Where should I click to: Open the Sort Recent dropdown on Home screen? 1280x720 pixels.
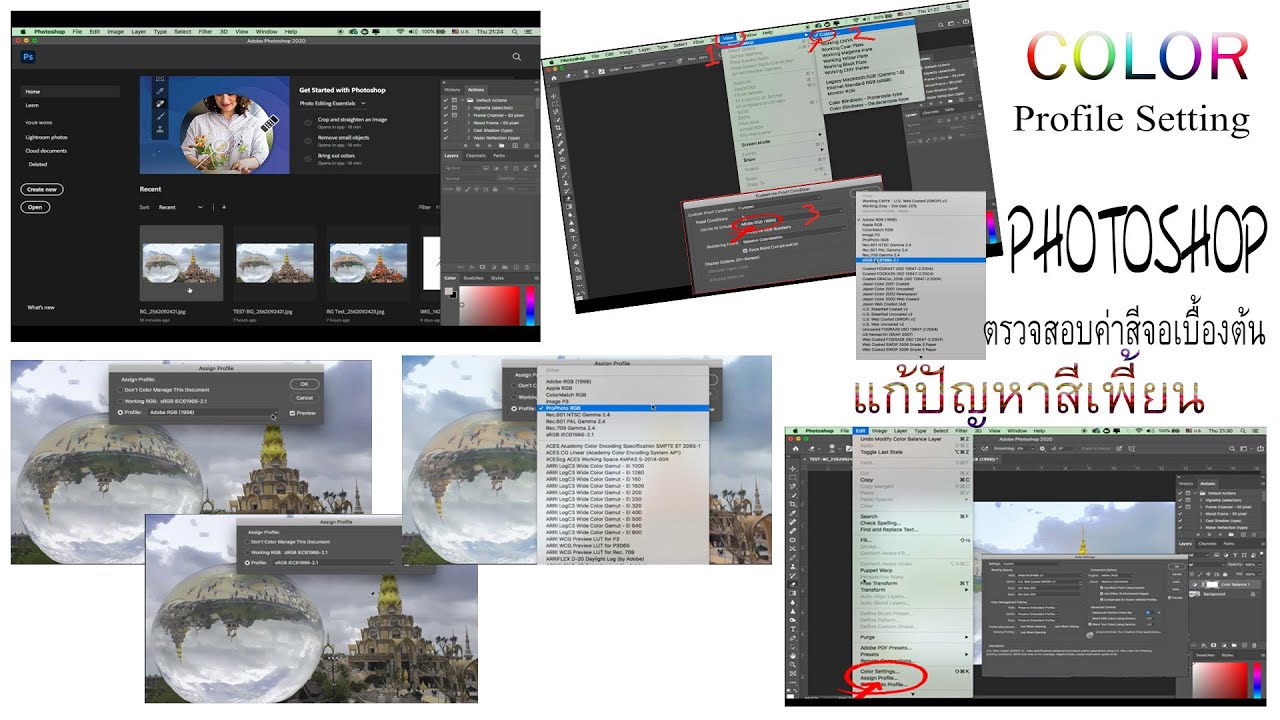181,207
